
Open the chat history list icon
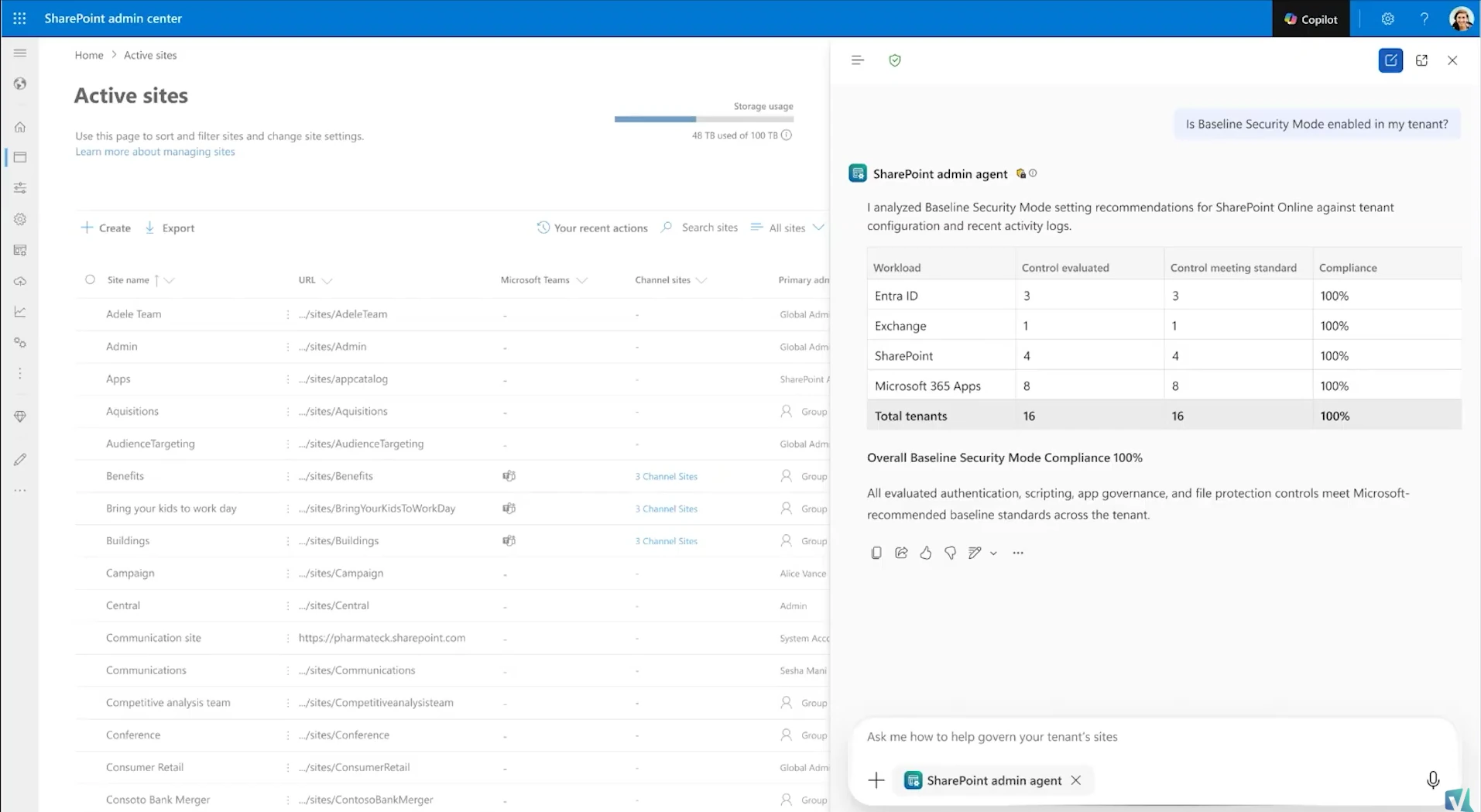857,60
